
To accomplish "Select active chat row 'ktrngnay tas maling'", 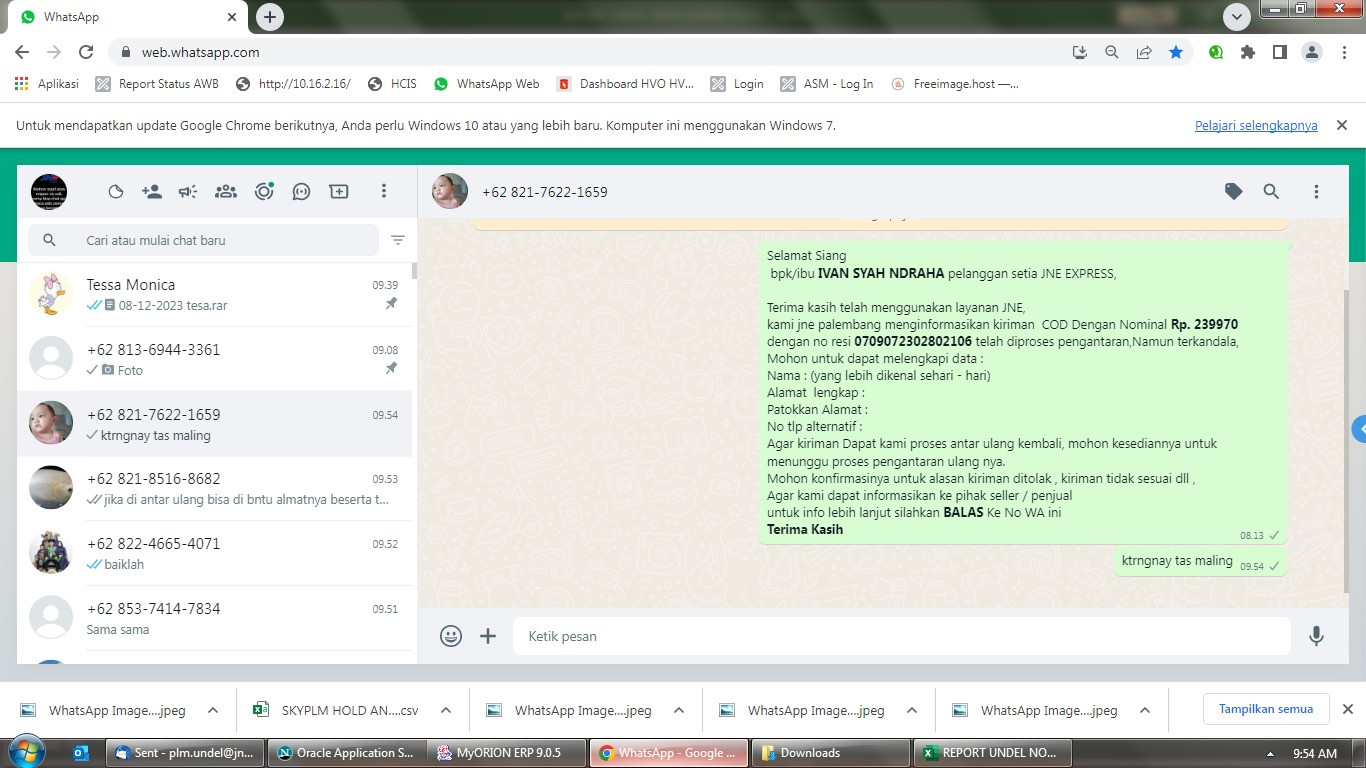I will 215,424.
